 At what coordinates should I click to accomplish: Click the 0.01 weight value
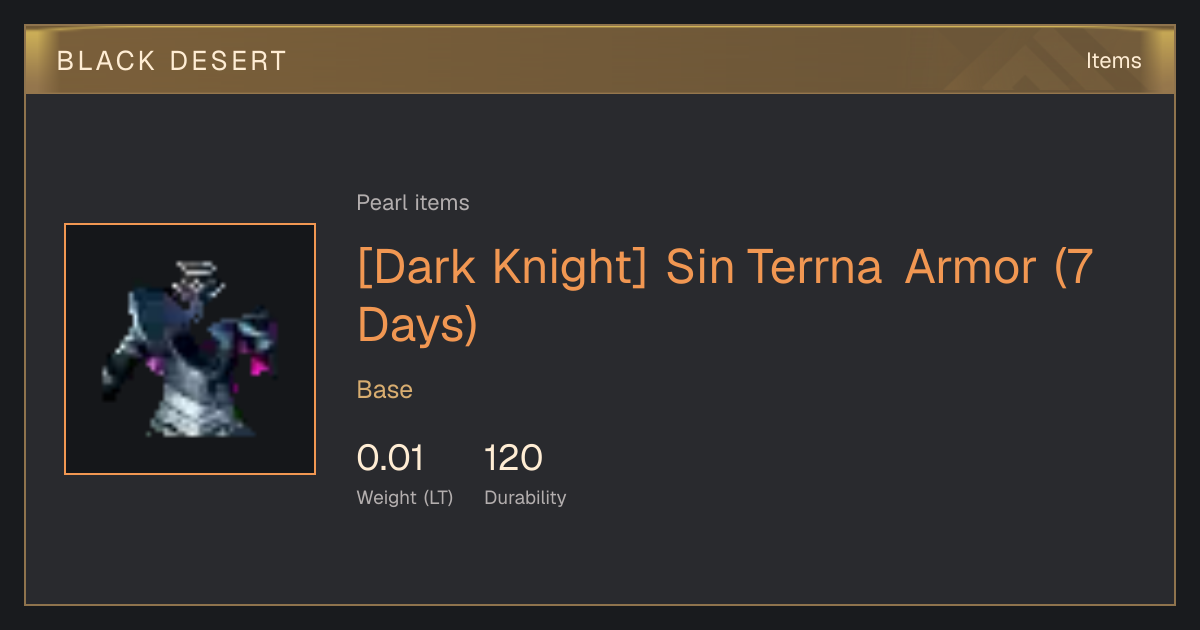[390, 458]
